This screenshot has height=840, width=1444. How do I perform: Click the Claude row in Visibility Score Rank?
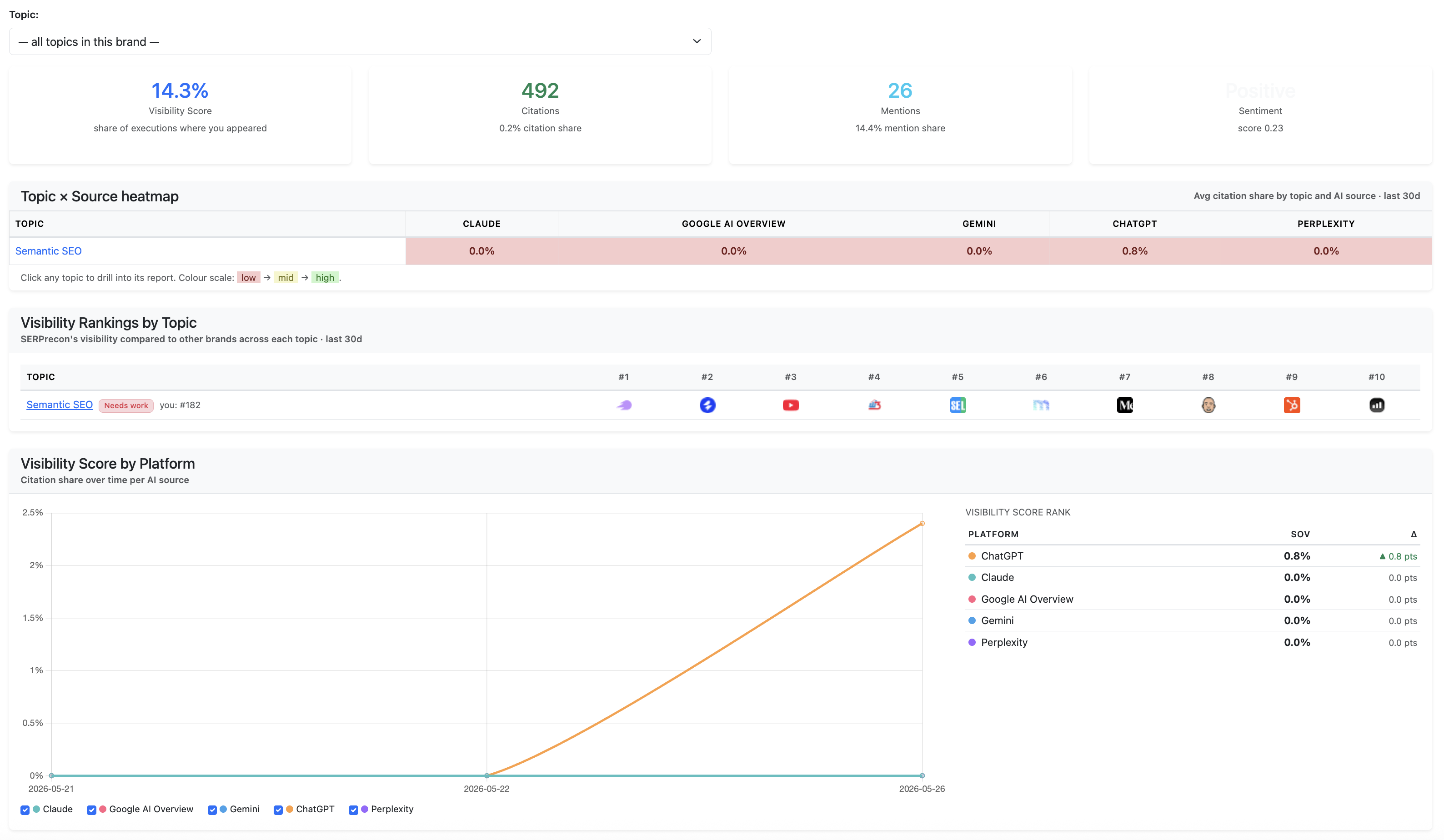(x=1193, y=578)
